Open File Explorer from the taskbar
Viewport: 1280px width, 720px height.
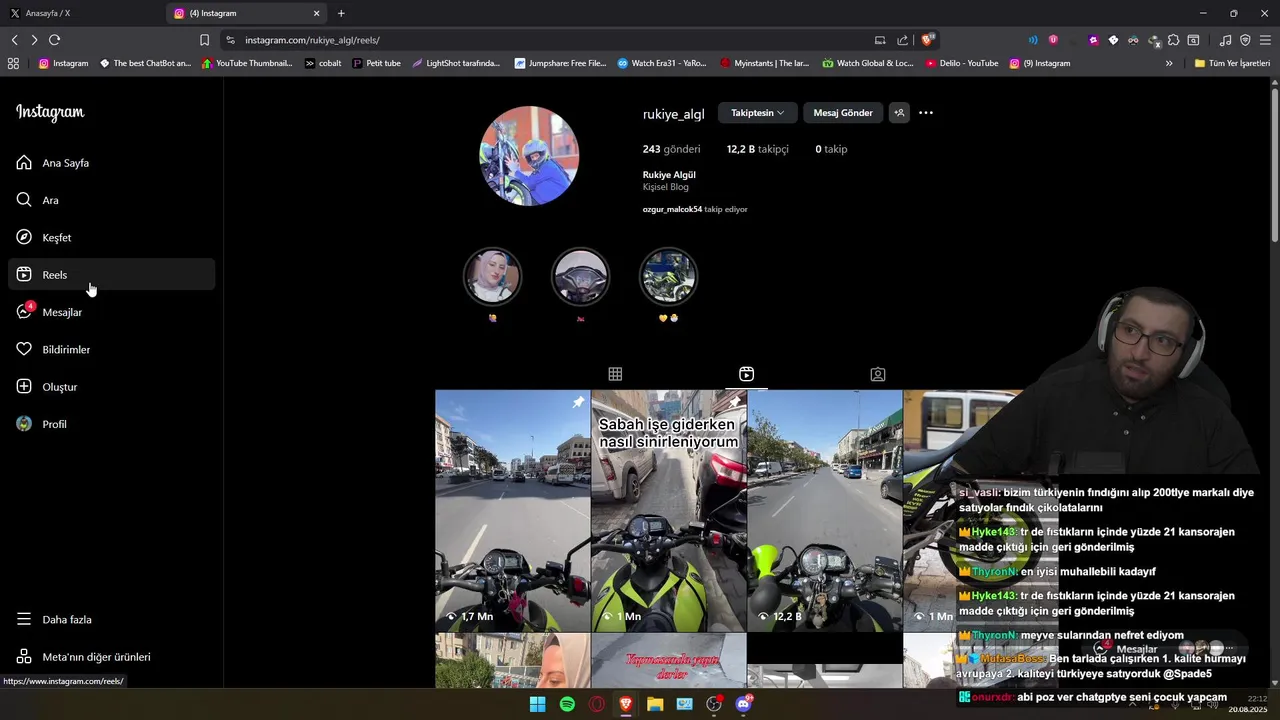coord(655,704)
